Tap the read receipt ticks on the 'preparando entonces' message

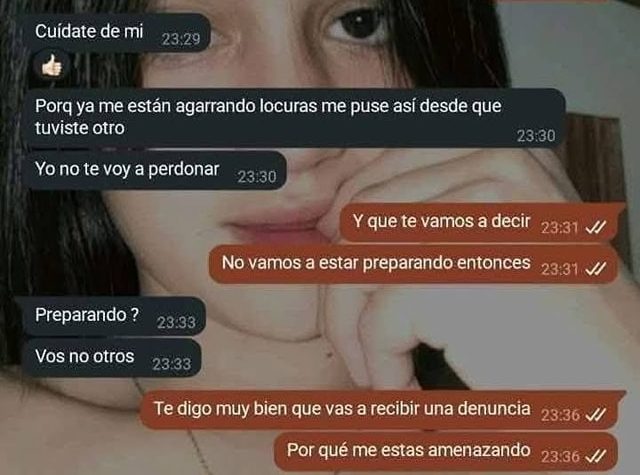(596, 269)
